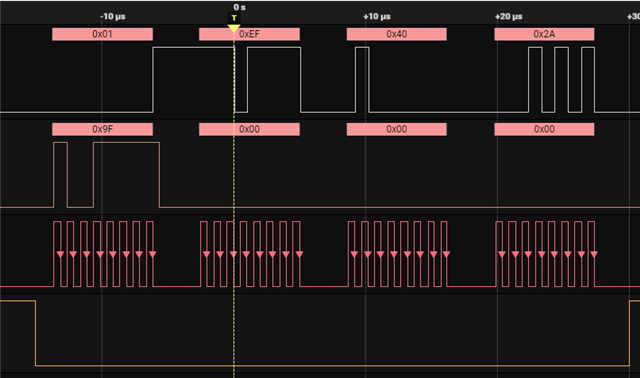Click the 0 s time ruler label
Screen dimensions: 640x378
click(x=240, y=7)
